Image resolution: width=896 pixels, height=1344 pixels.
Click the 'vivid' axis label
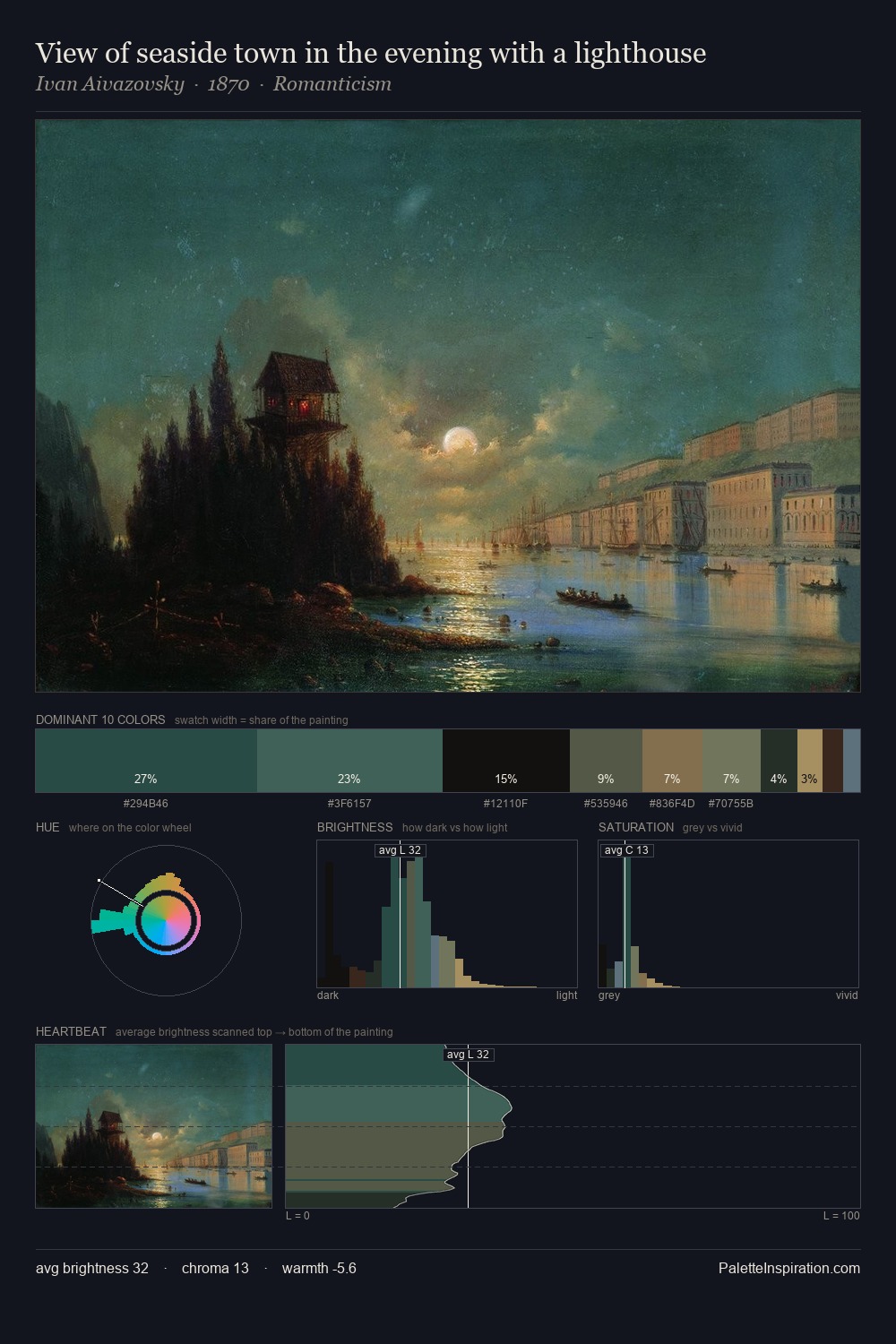[x=847, y=995]
